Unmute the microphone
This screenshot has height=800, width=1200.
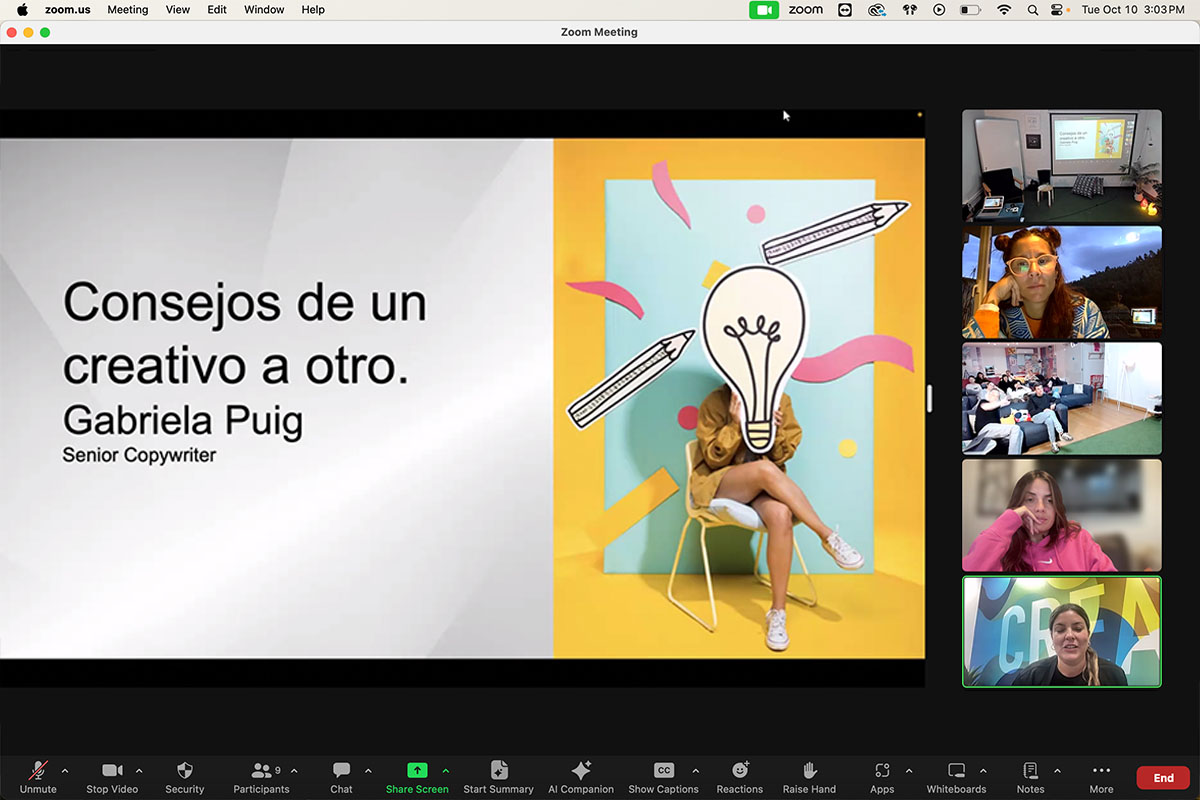click(x=38, y=777)
